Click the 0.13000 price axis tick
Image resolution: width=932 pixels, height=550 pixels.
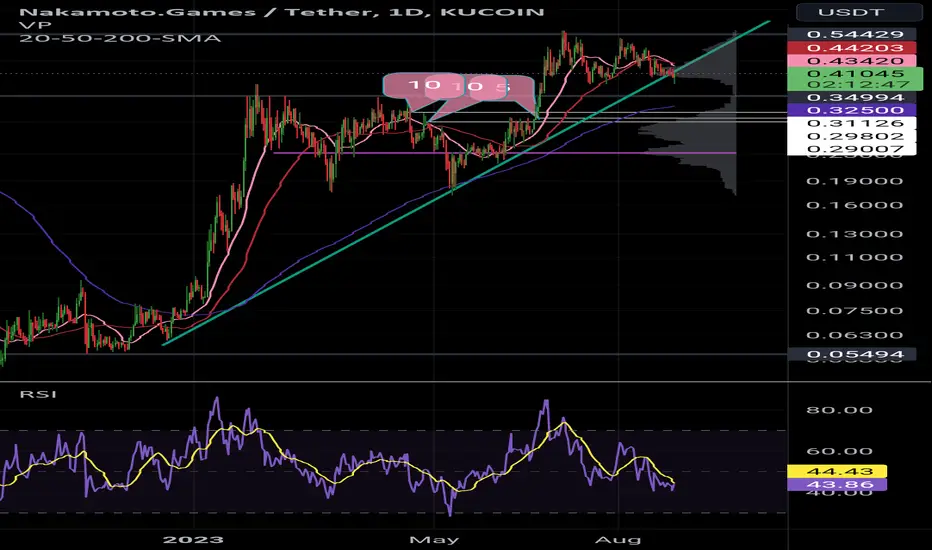point(855,234)
